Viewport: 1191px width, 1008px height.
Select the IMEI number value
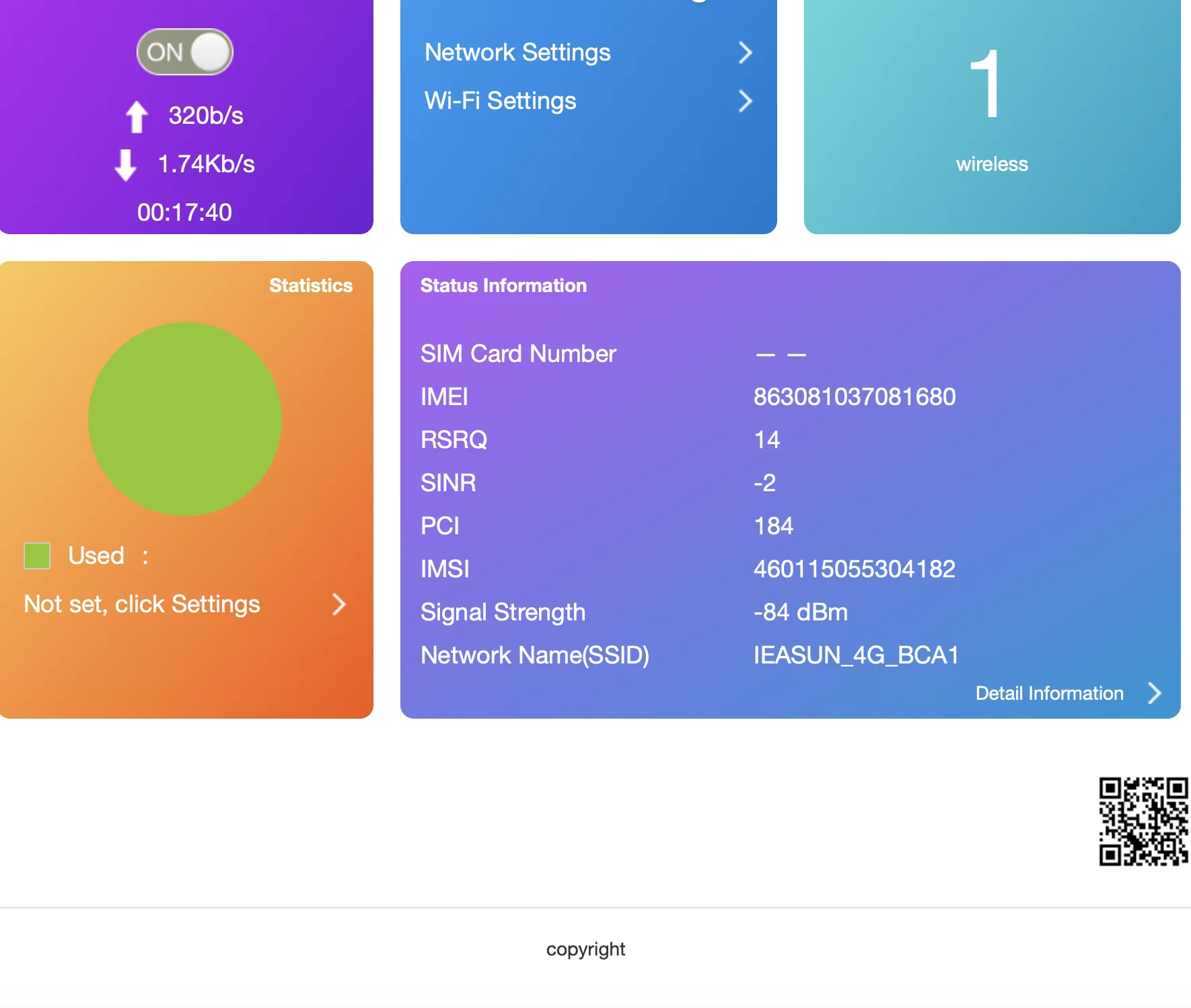[x=854, y=397]
